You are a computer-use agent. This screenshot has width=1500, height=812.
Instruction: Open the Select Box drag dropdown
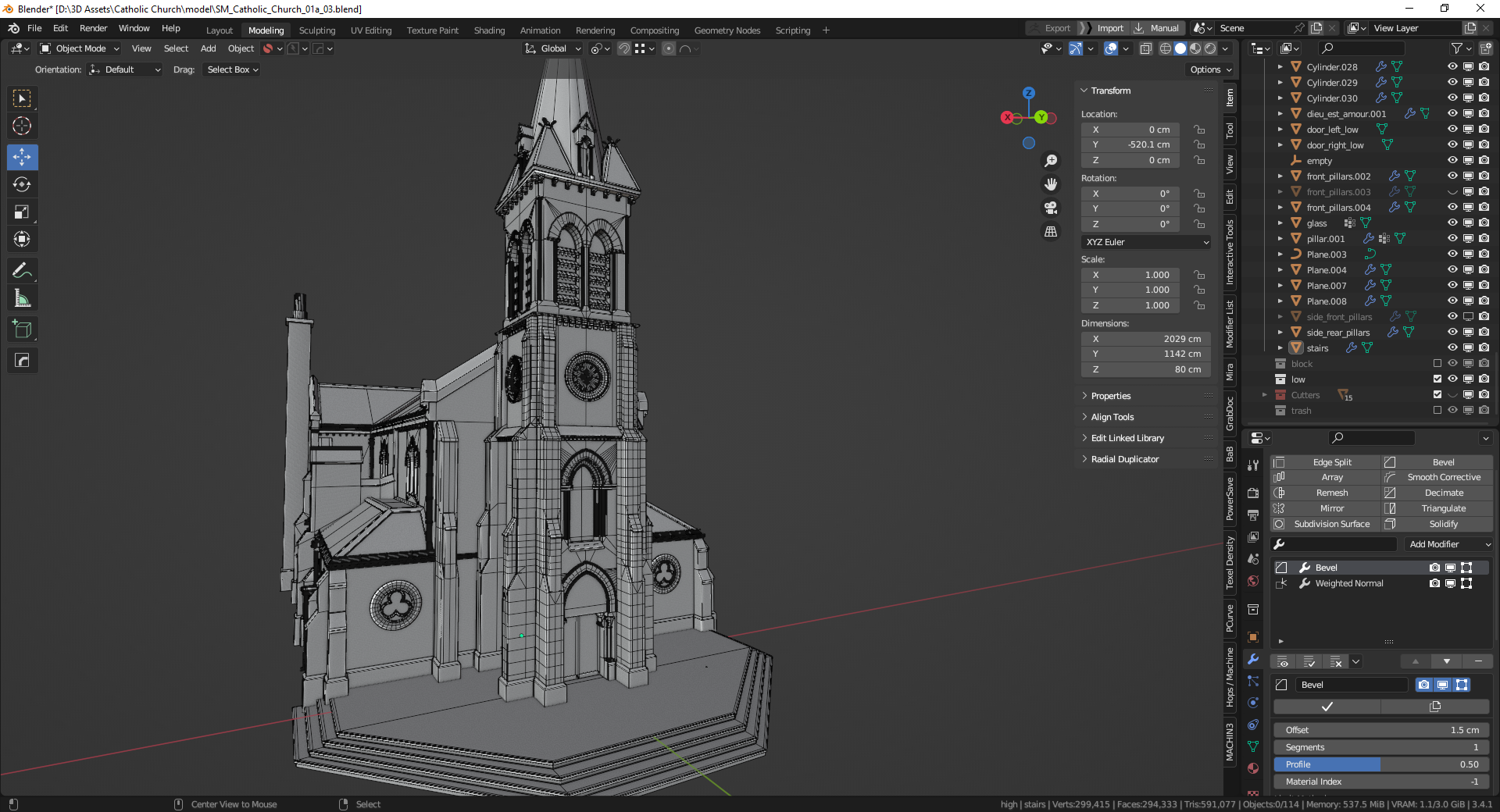coord(232,69)
